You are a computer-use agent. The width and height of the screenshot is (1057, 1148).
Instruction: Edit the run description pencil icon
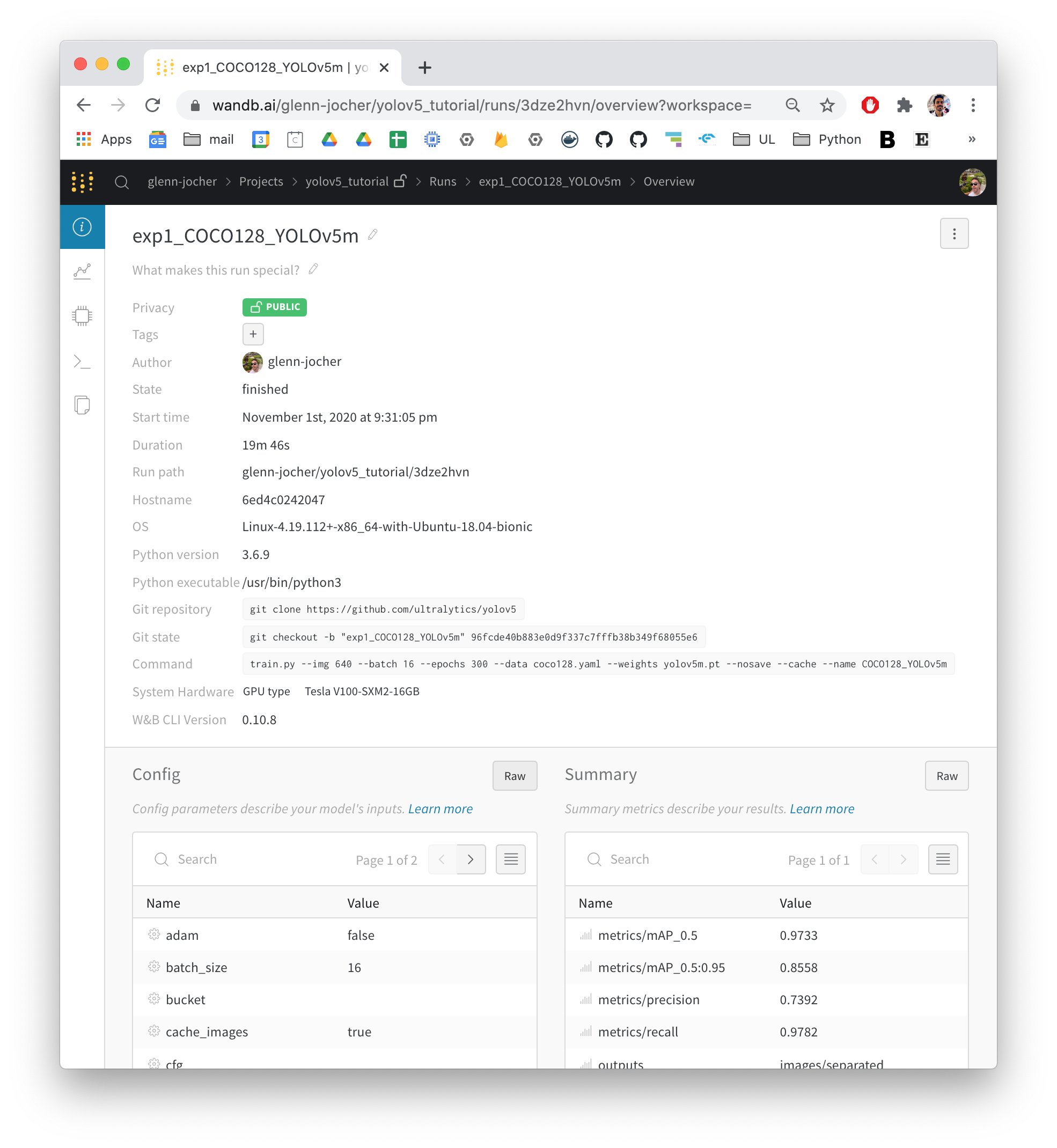pyautogui.click(x=313, y=269)
